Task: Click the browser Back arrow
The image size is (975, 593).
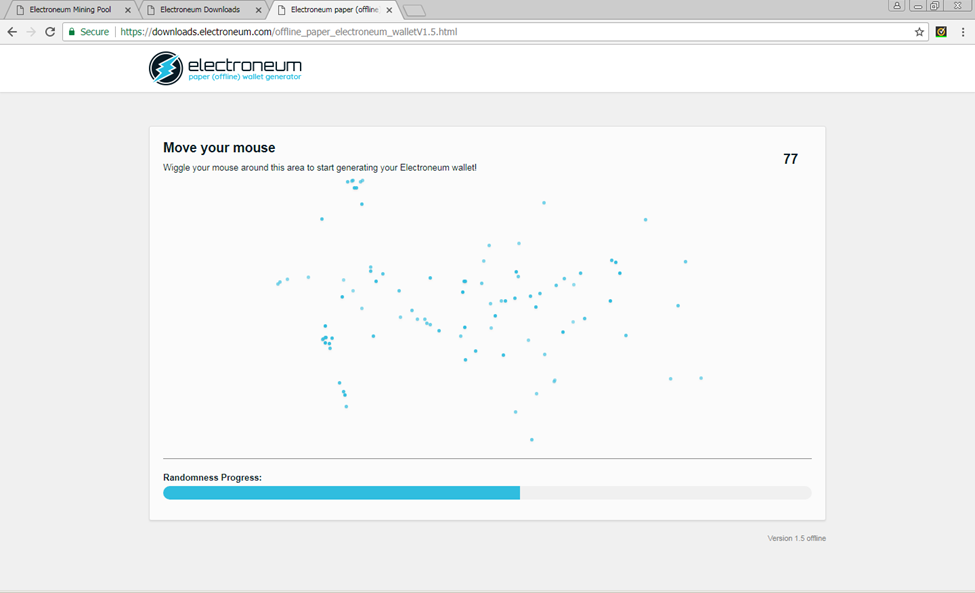Action: tap(12, 32)
